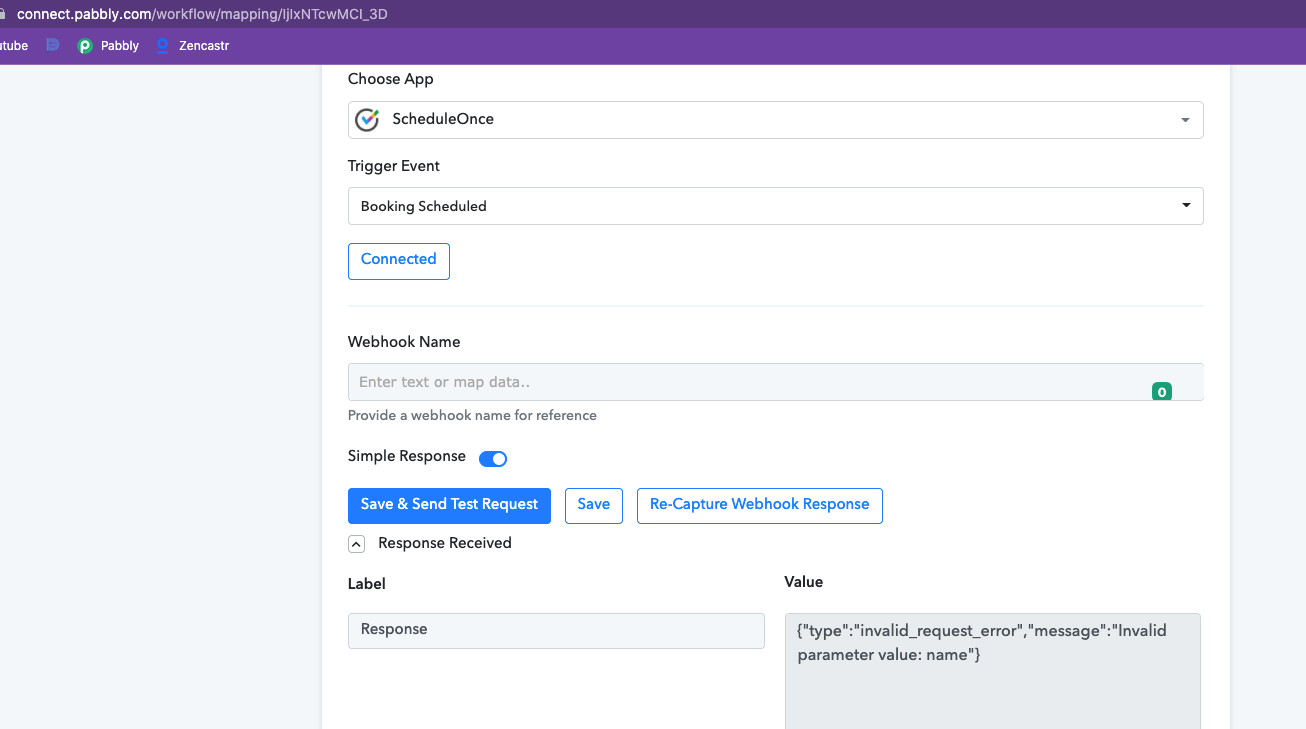The width and height of the screenshot is (1306, 729).
Task: Click the "Webhook Name" label
Action: pyautogui.click(x=404, y=342)
